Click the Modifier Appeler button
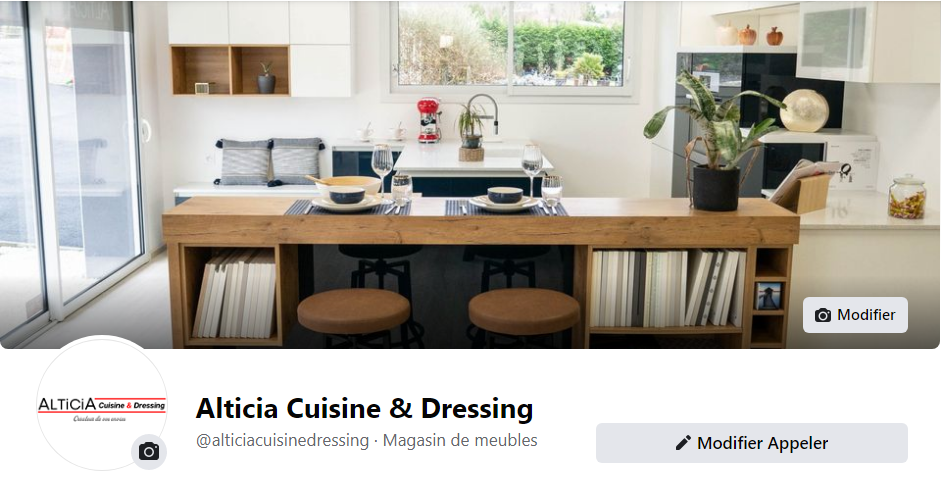This screenshot has width=941, height=483. point(751,443)
